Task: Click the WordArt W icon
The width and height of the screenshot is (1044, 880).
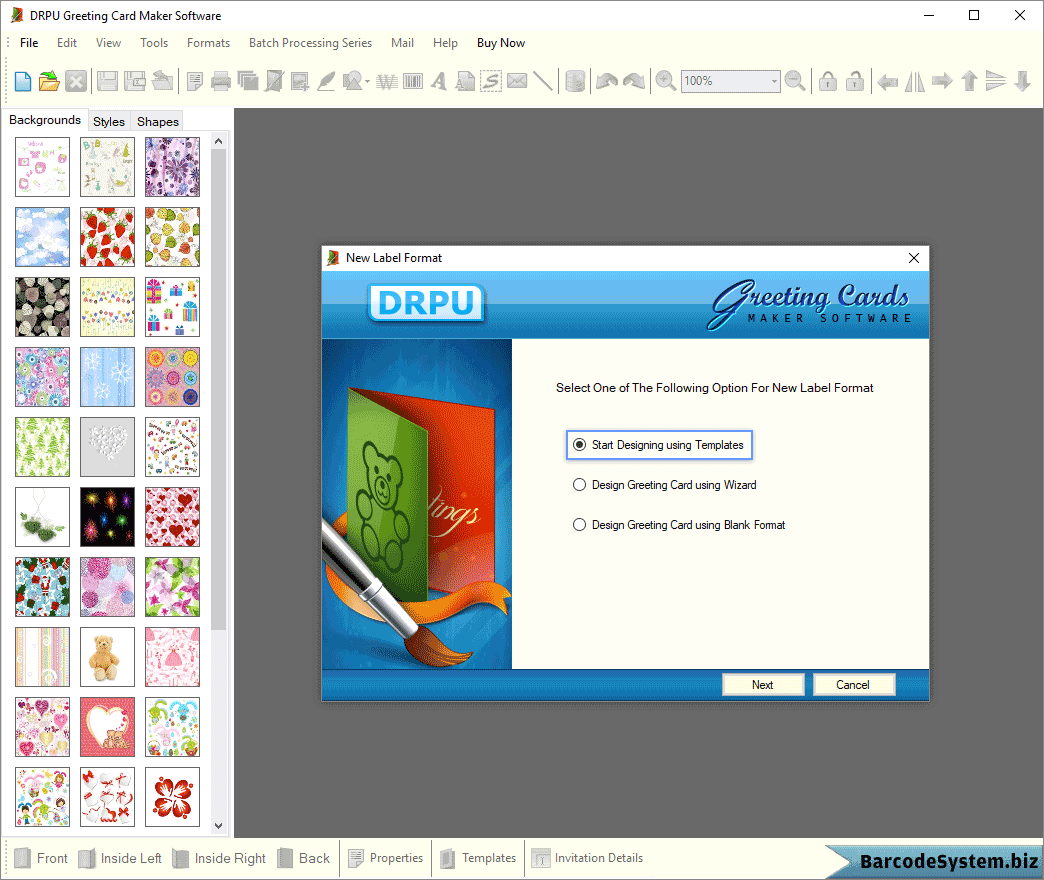Action: click(x=386, y=81)
